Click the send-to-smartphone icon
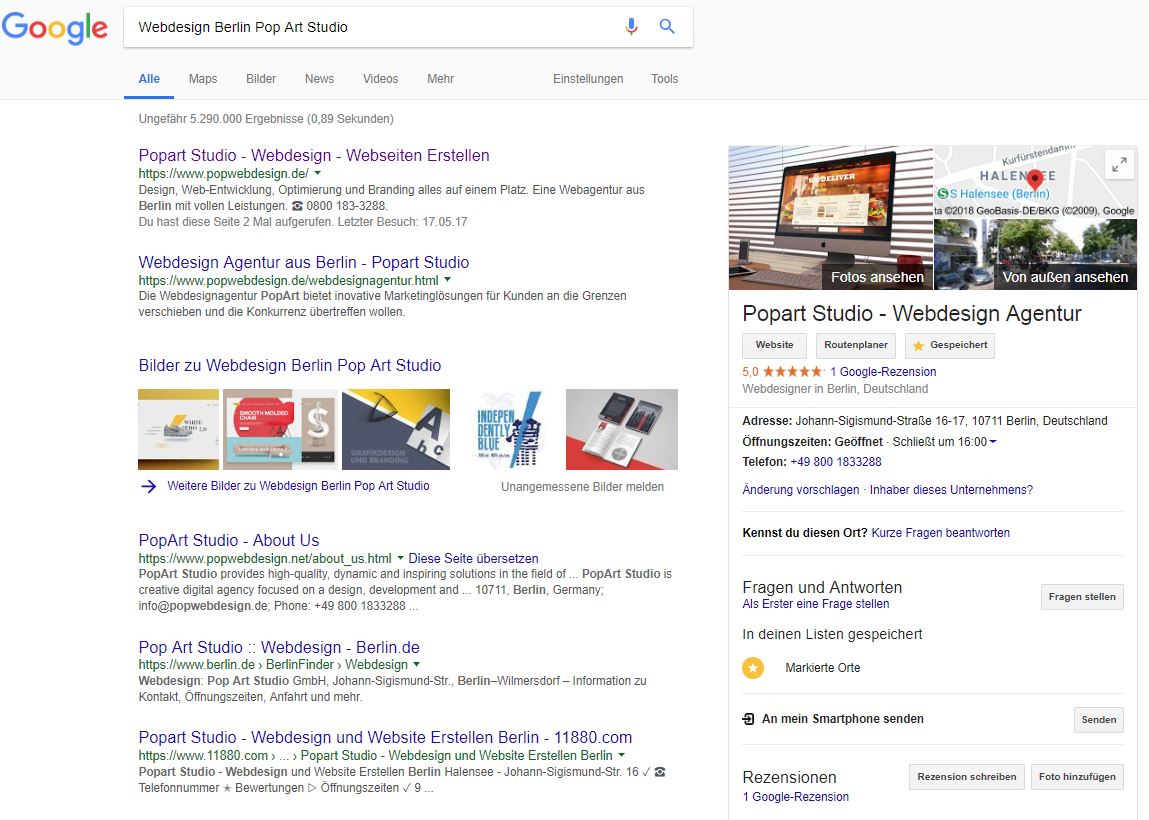 click(x=748, y=719)
